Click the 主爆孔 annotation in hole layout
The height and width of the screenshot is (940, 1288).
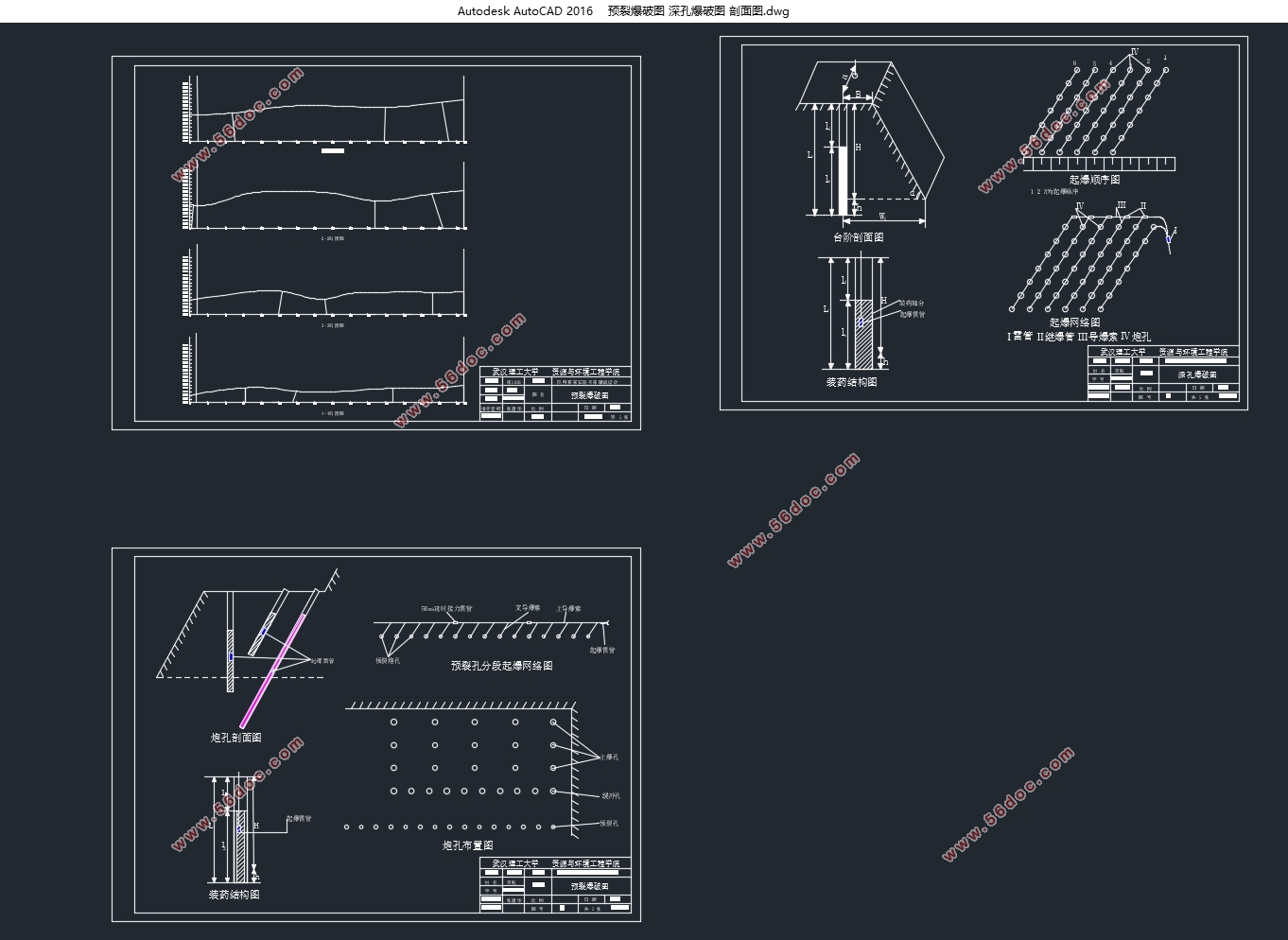[x=610, y=757]
